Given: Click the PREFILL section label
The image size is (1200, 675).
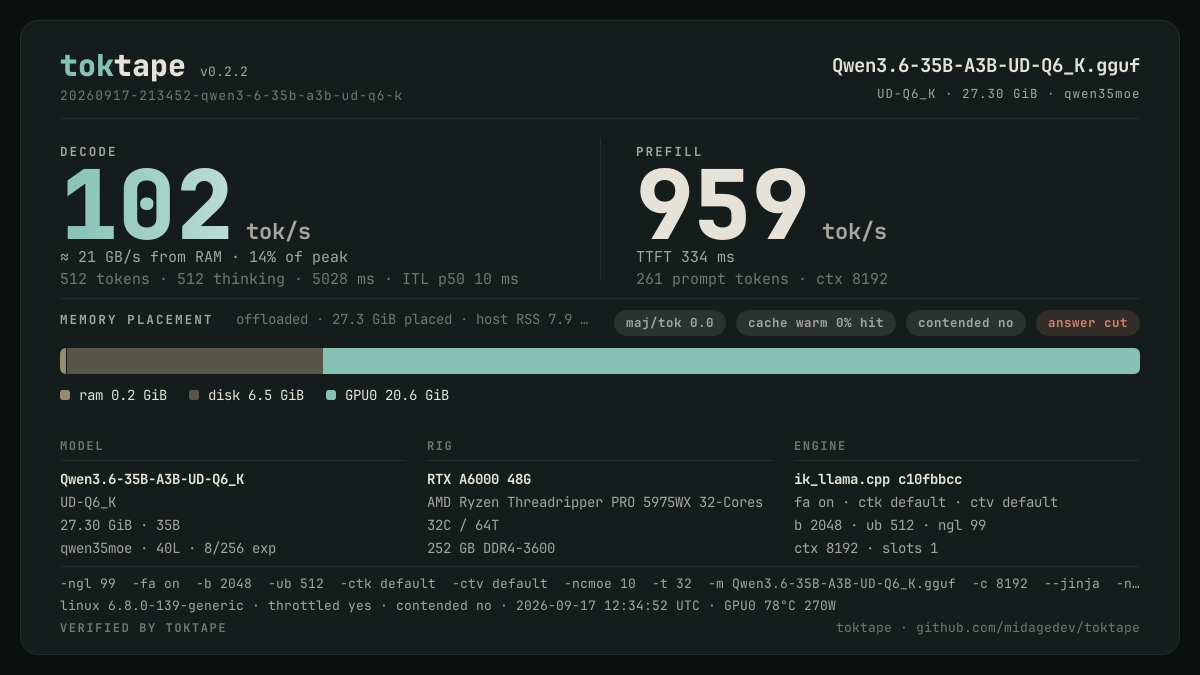Looking at the screenshot, I should (669, 152).
